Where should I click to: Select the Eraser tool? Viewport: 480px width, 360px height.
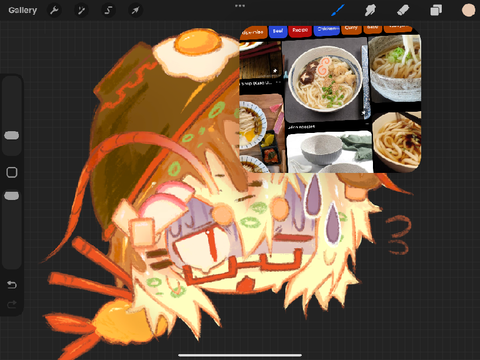tap(403, 10)
